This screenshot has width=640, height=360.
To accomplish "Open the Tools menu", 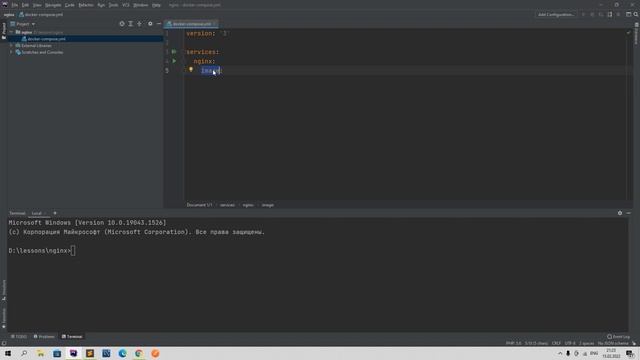I will tap(113, 5).
